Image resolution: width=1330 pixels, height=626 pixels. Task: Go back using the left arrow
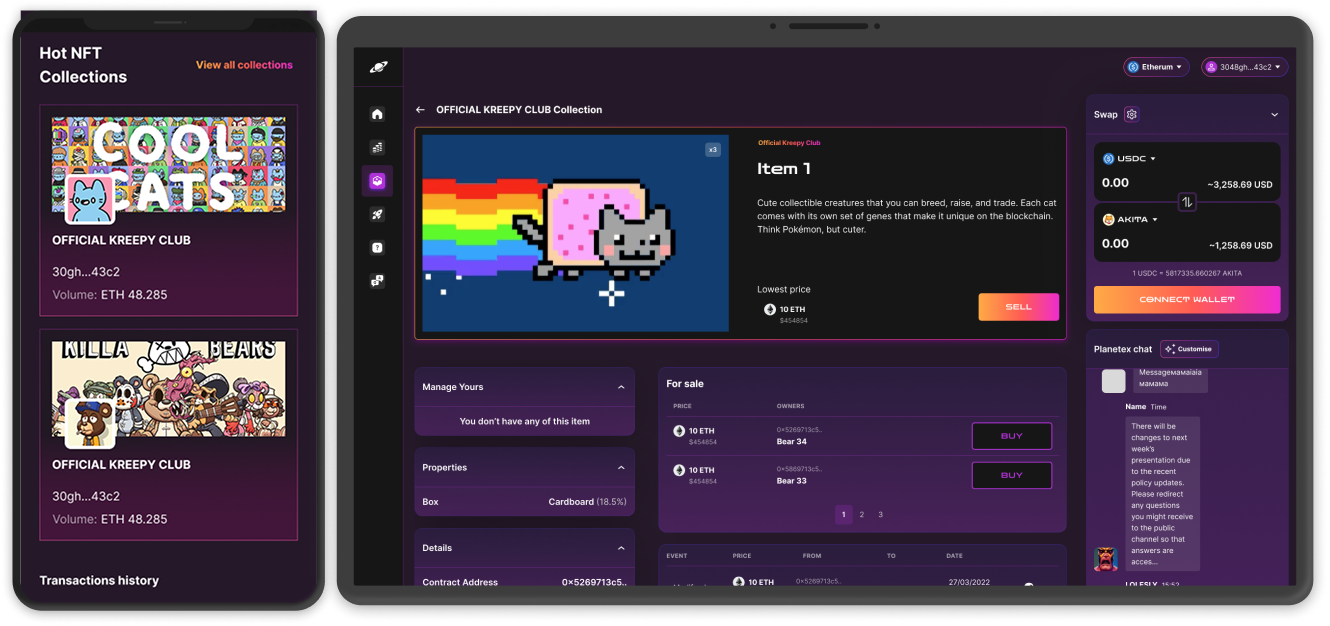point(420,110)
